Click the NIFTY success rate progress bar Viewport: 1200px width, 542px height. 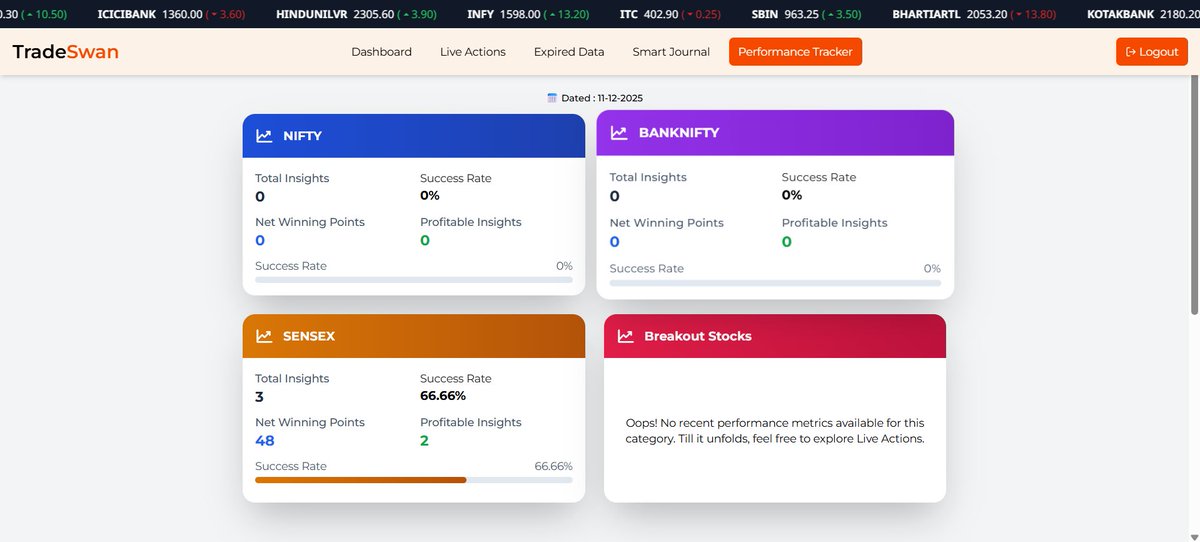(x=414, y=280)
